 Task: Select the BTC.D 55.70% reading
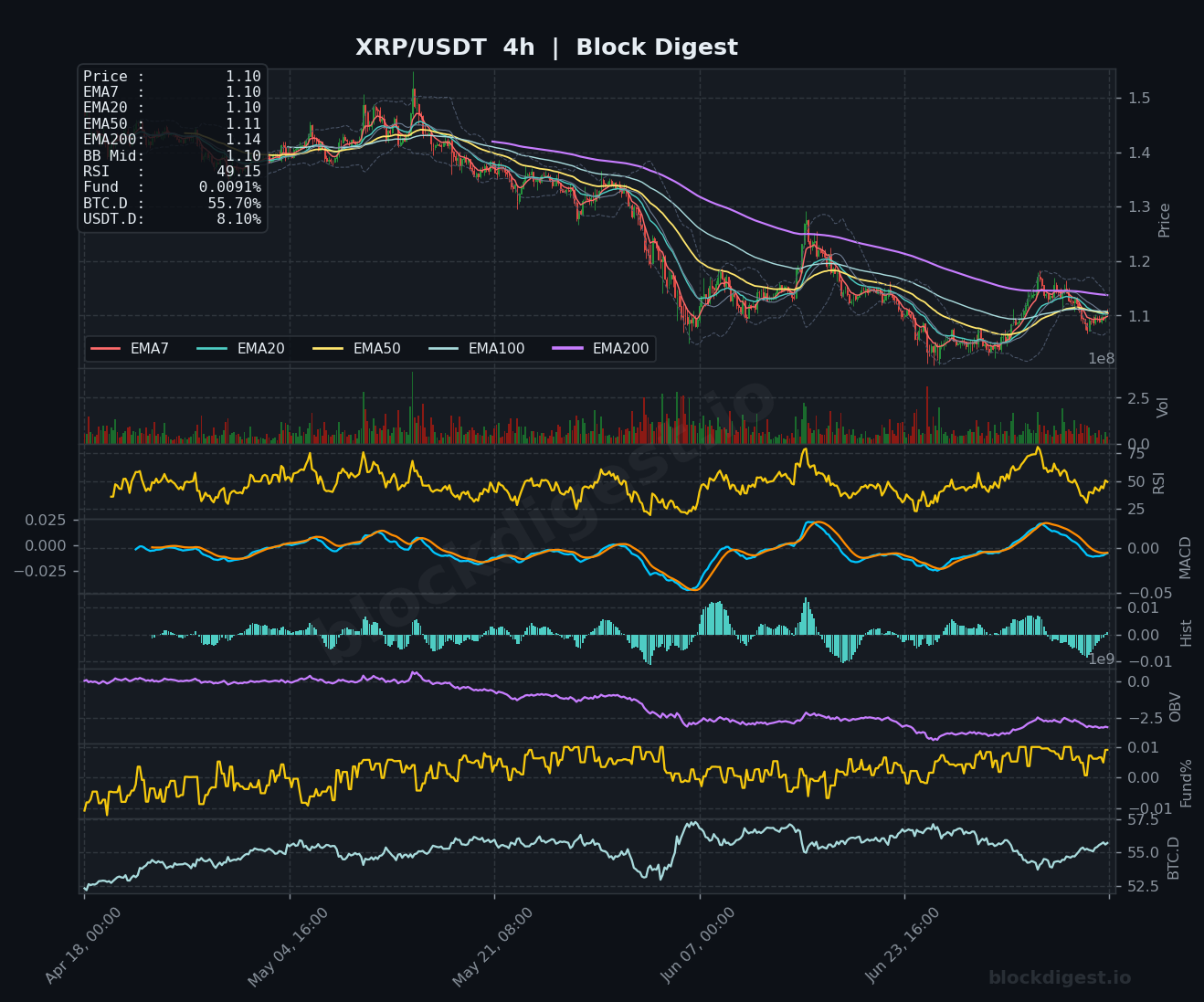click(172, 204)
